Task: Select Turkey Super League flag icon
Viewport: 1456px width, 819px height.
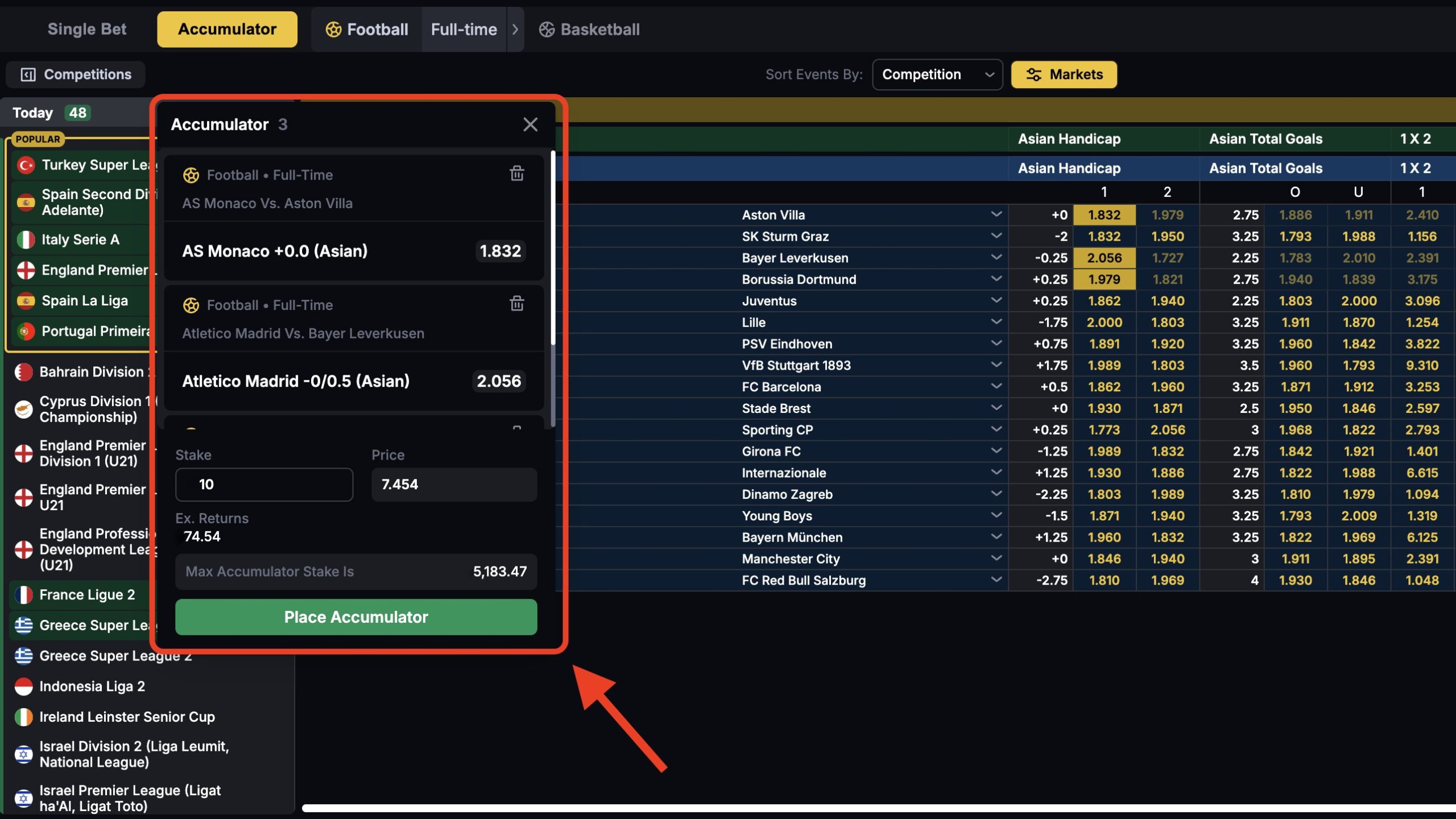Action: [26, 166]
